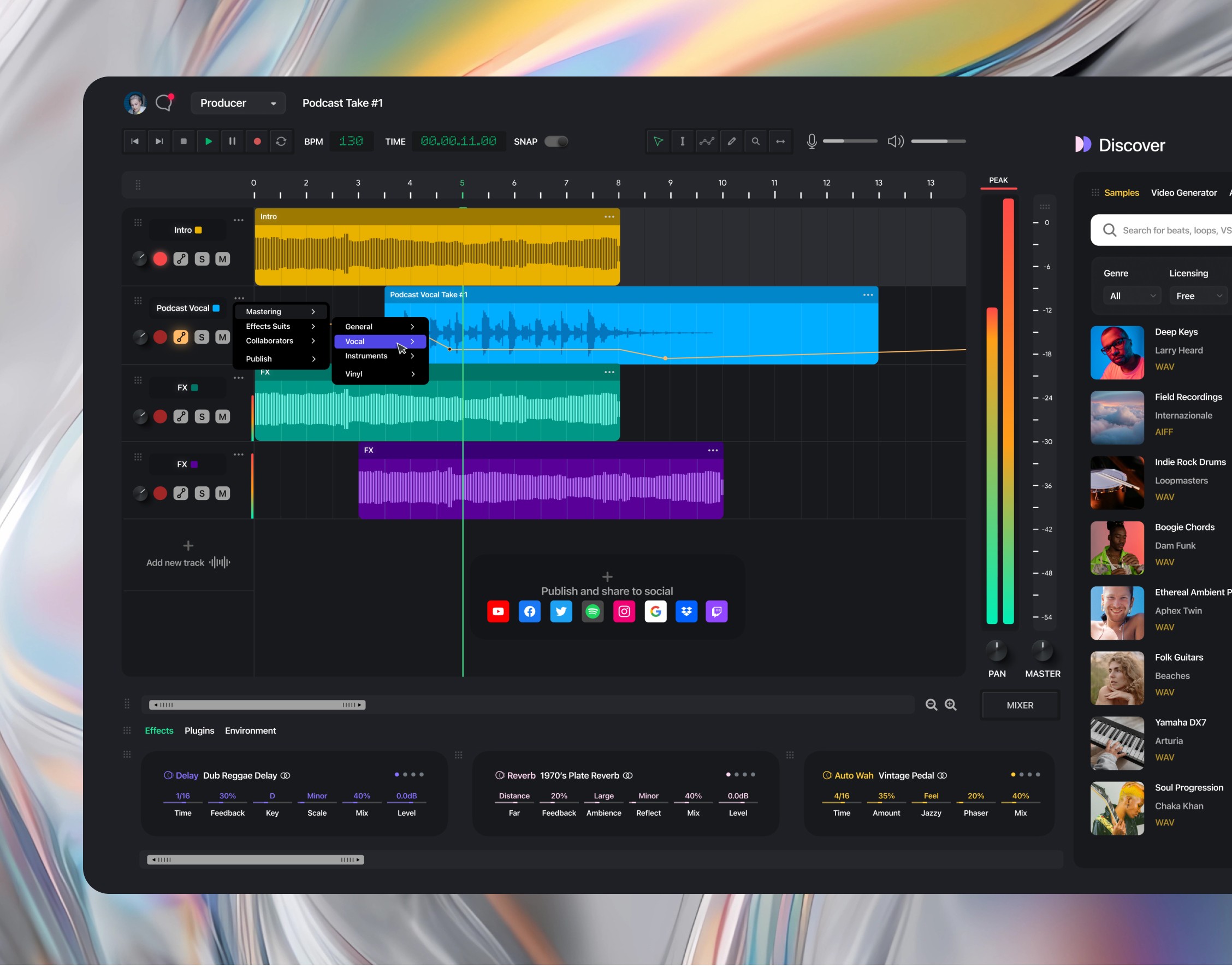Solo the Podcast Vocal track

click(x=202, y=337)
